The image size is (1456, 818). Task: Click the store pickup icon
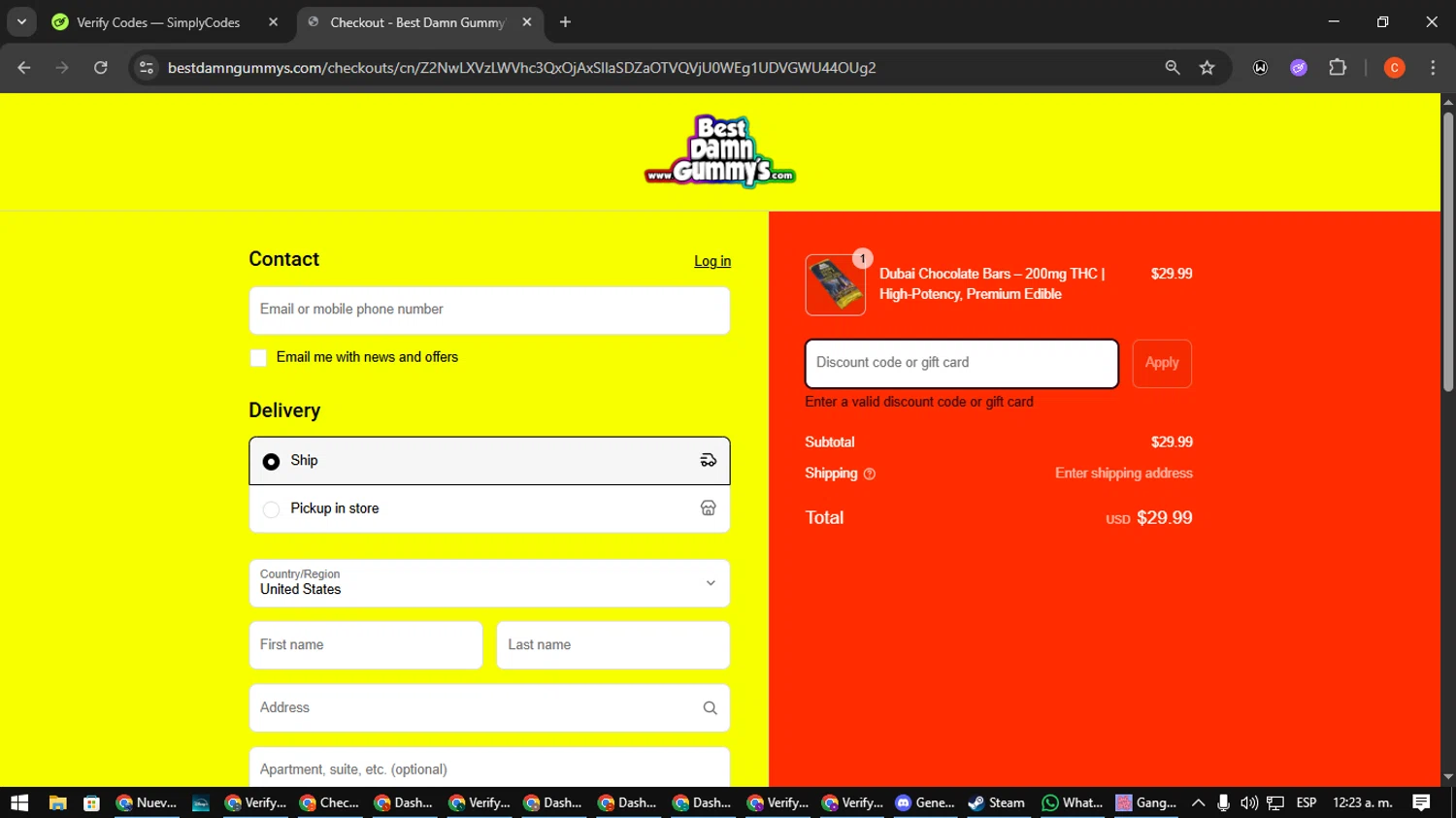point(709,508)
